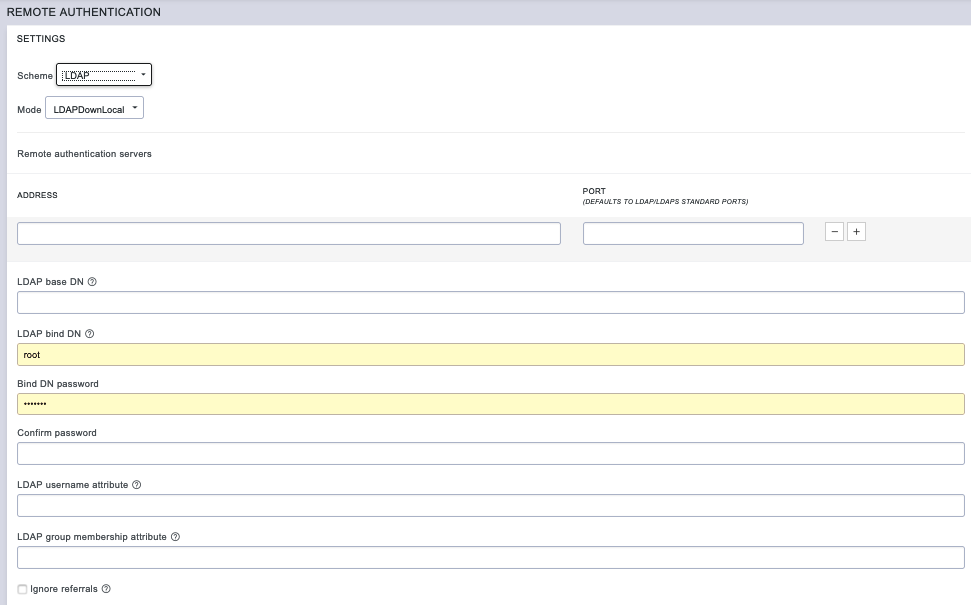
Task: Click inside the Address input field
Action: 289,233
